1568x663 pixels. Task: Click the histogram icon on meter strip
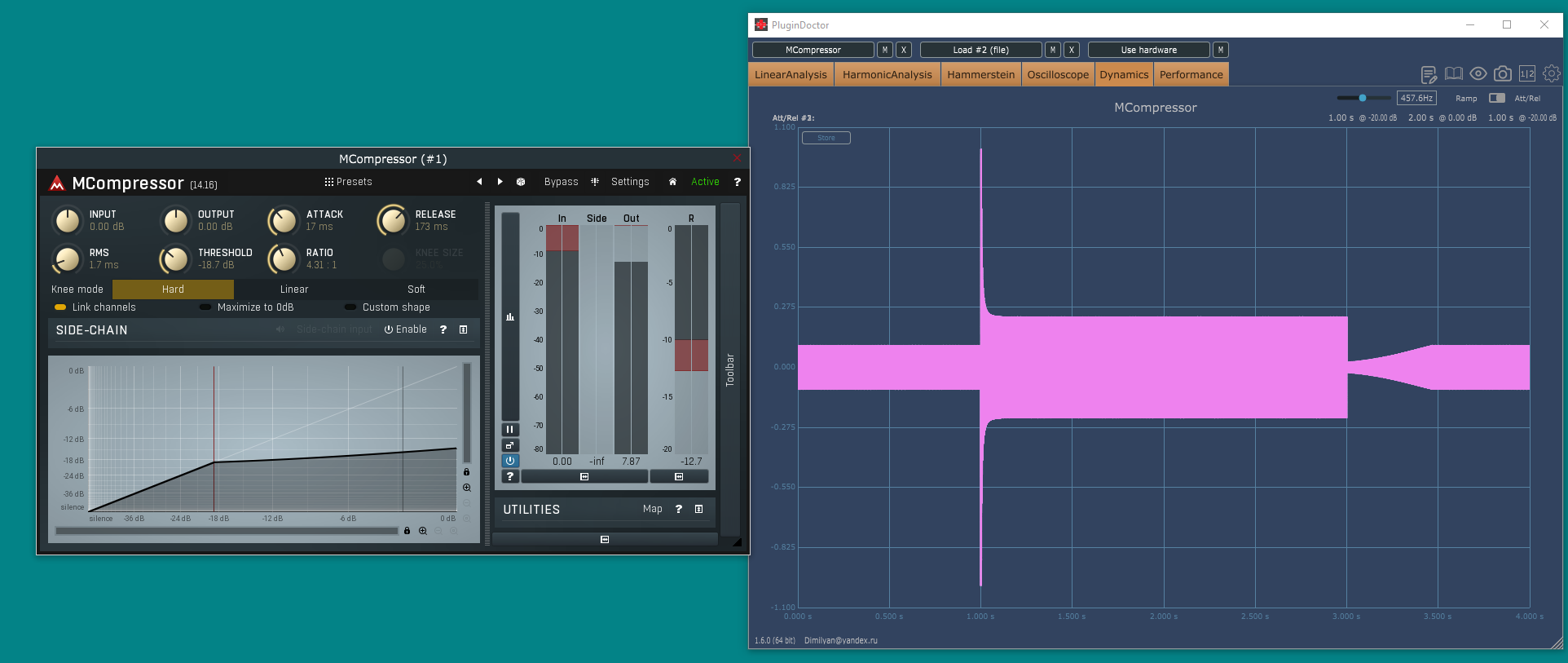510,317
